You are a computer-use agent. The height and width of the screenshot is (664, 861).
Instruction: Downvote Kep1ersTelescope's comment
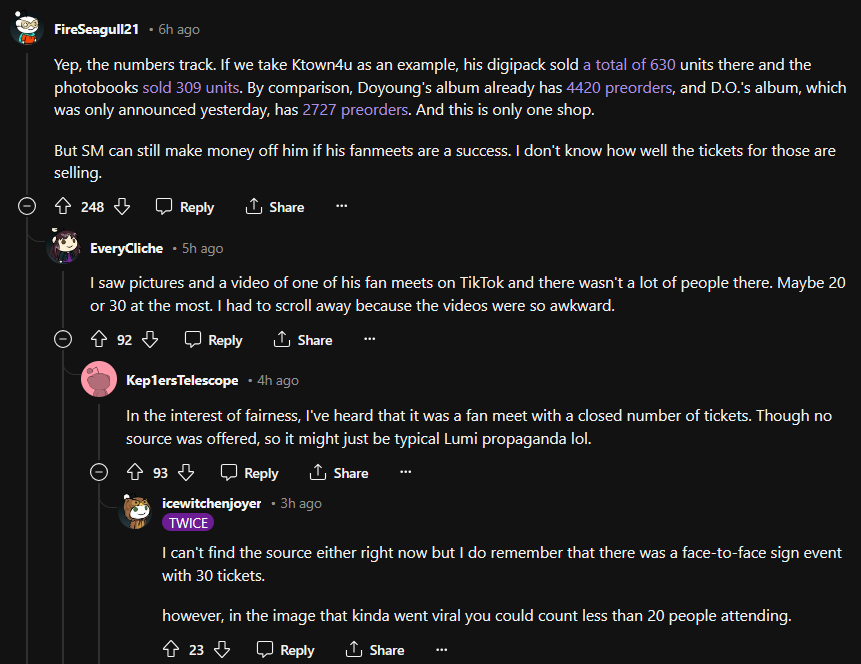click(x=186, y=473)
